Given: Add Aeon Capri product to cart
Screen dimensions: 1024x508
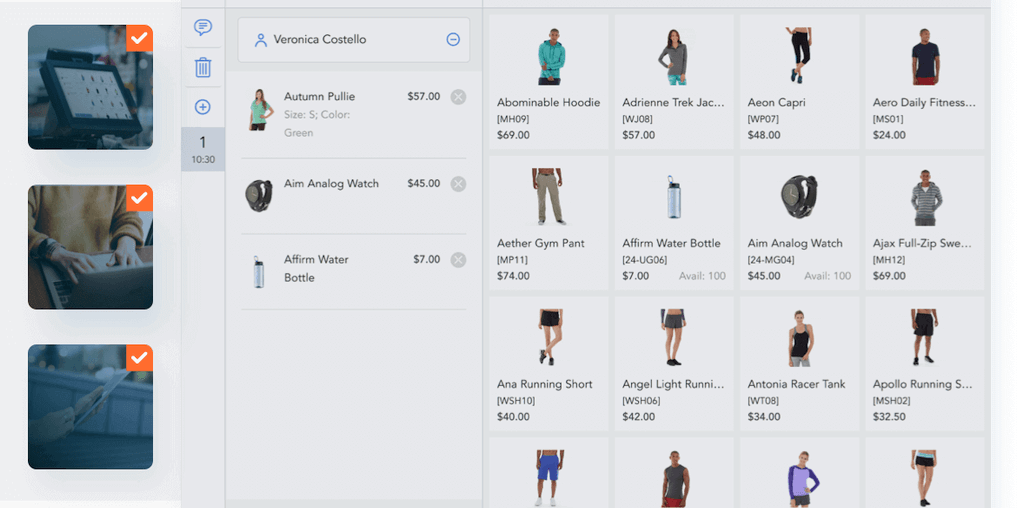Looking at the screenshot, I should 799,82.
